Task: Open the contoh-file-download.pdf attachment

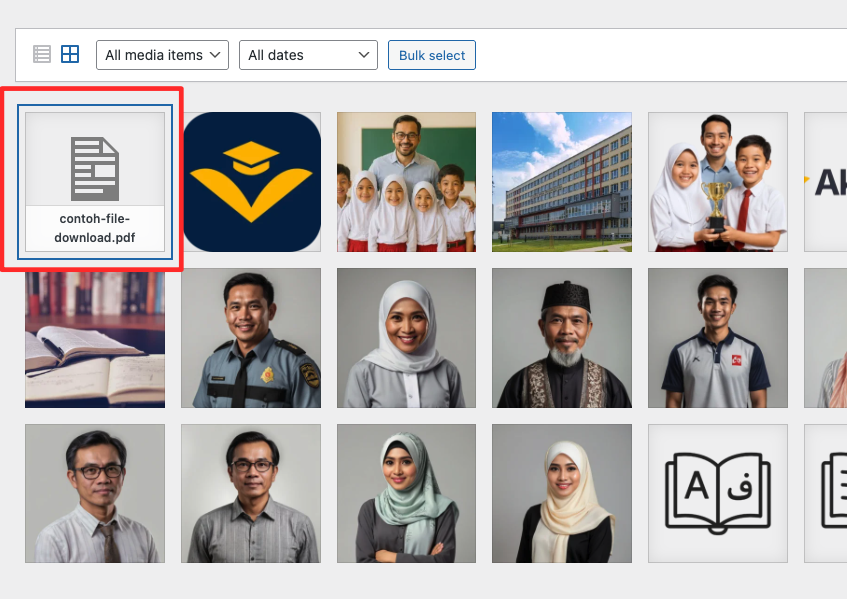Action: point(95,181)
